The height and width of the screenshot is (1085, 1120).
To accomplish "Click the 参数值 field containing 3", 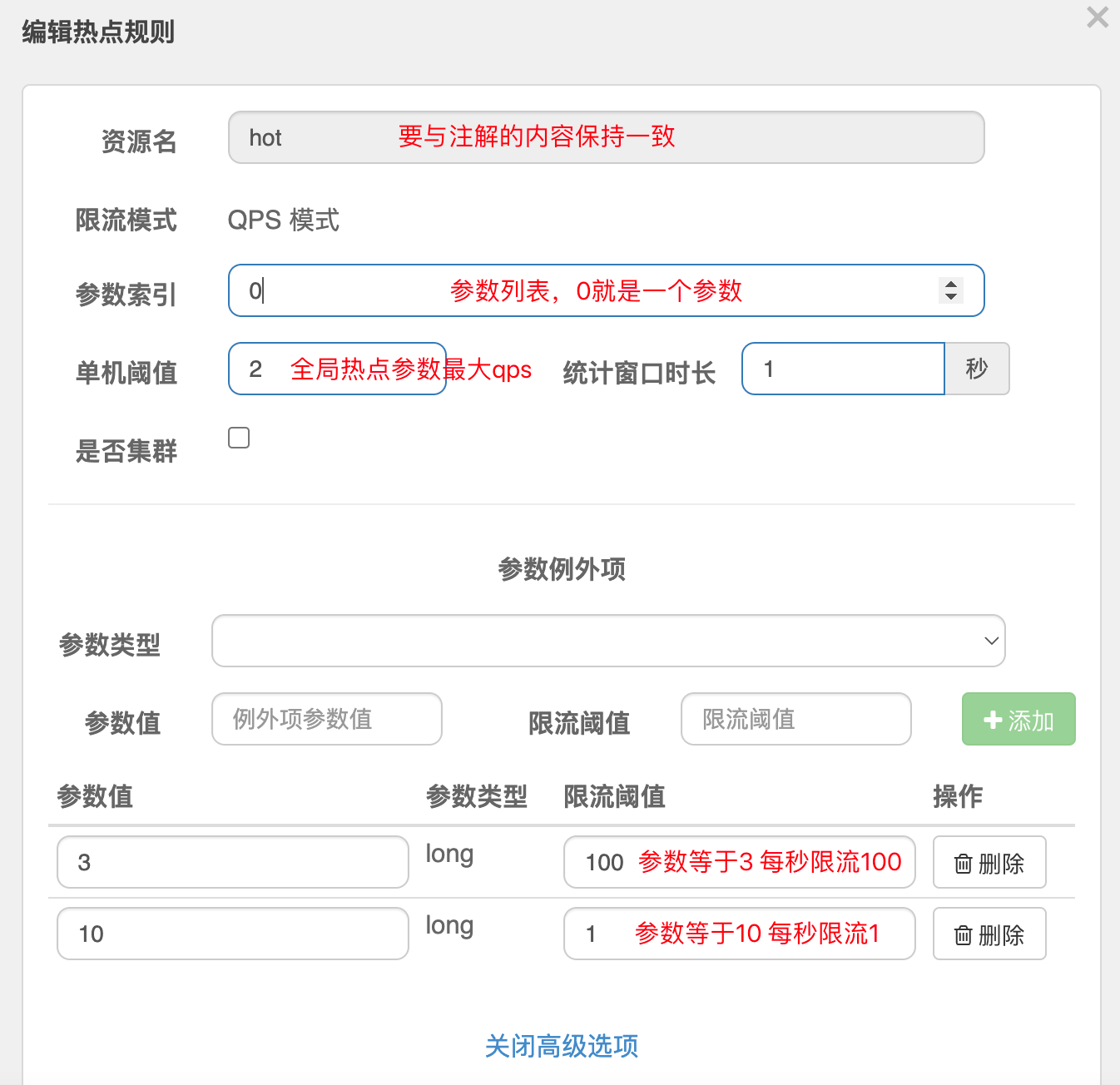I will [x=232, y=862].
